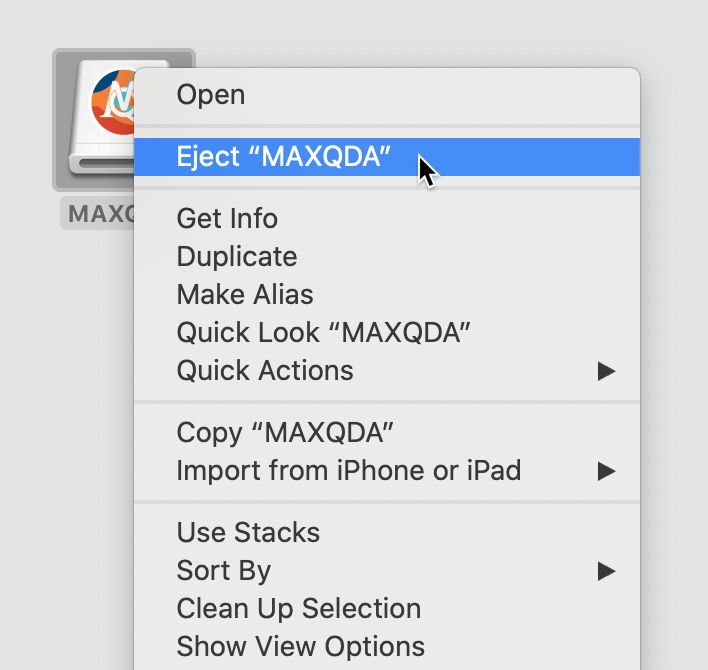Open the Quick Actions menu entry
The height and width of the screenshot is (670, 708).
click(x=387, y=371)
